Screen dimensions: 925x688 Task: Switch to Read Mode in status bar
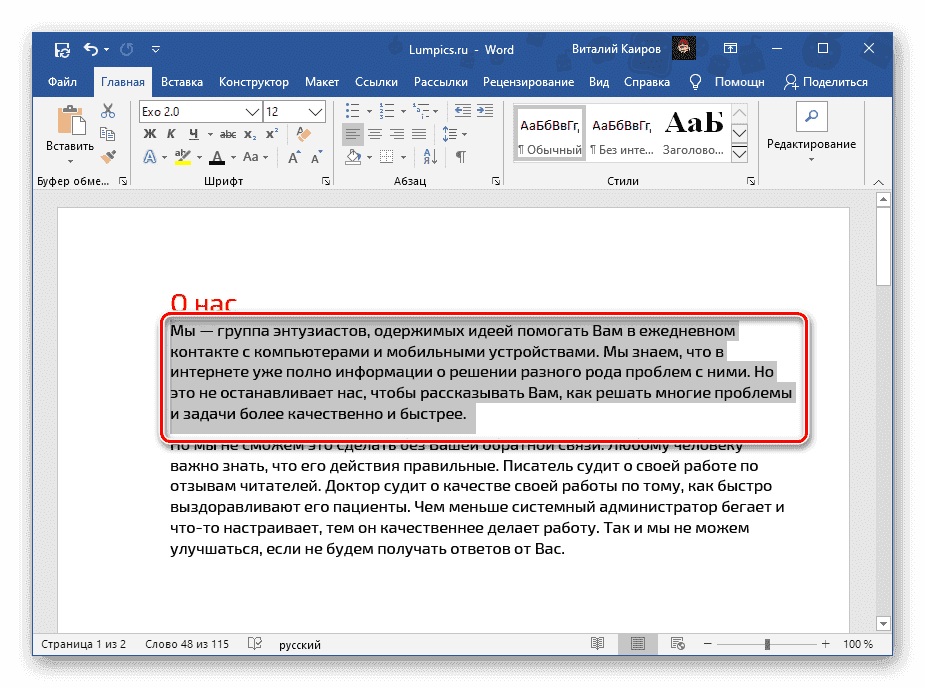click(597, 644)
